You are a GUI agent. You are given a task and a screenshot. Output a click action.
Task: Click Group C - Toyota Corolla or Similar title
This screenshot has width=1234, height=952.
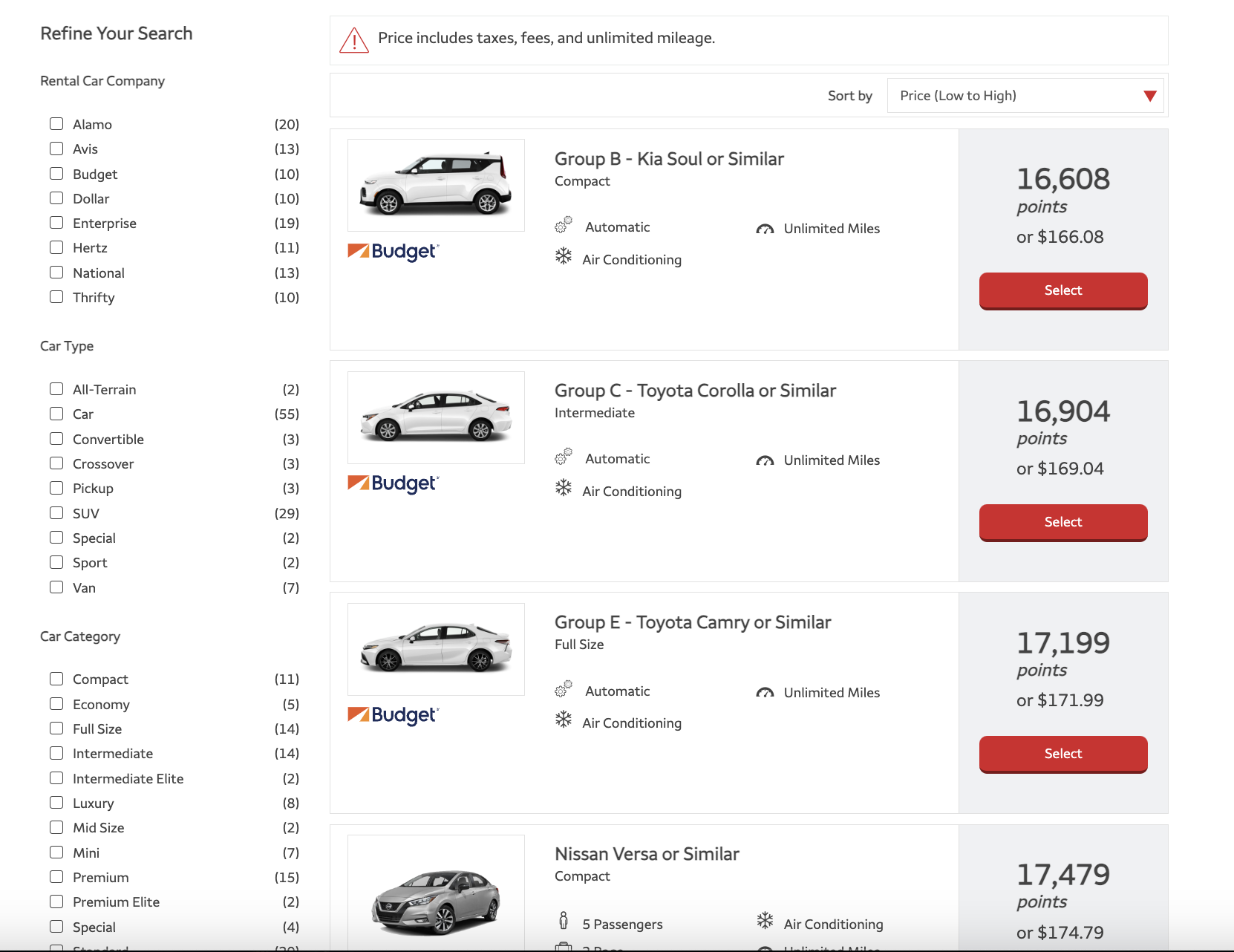pyautogui.click(x=695, y=391)
